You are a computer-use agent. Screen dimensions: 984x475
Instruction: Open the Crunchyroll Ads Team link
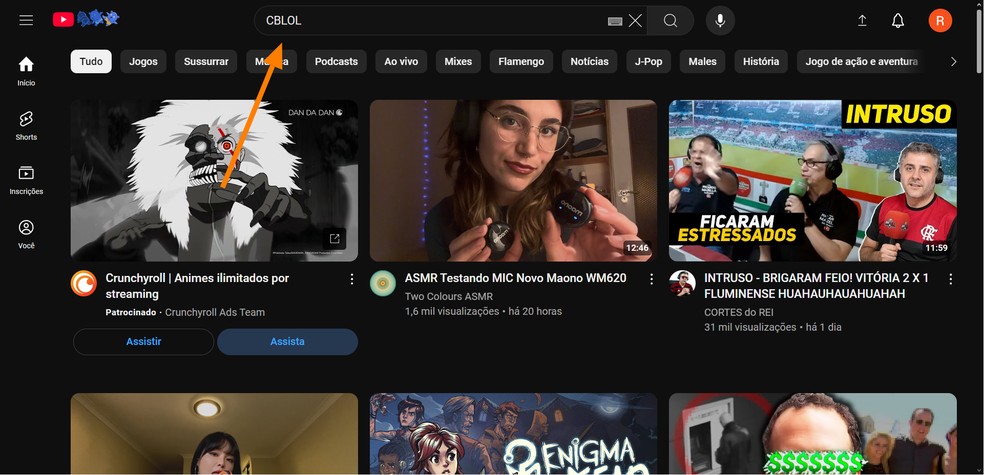pyautogui.click(x=215, y=312)
